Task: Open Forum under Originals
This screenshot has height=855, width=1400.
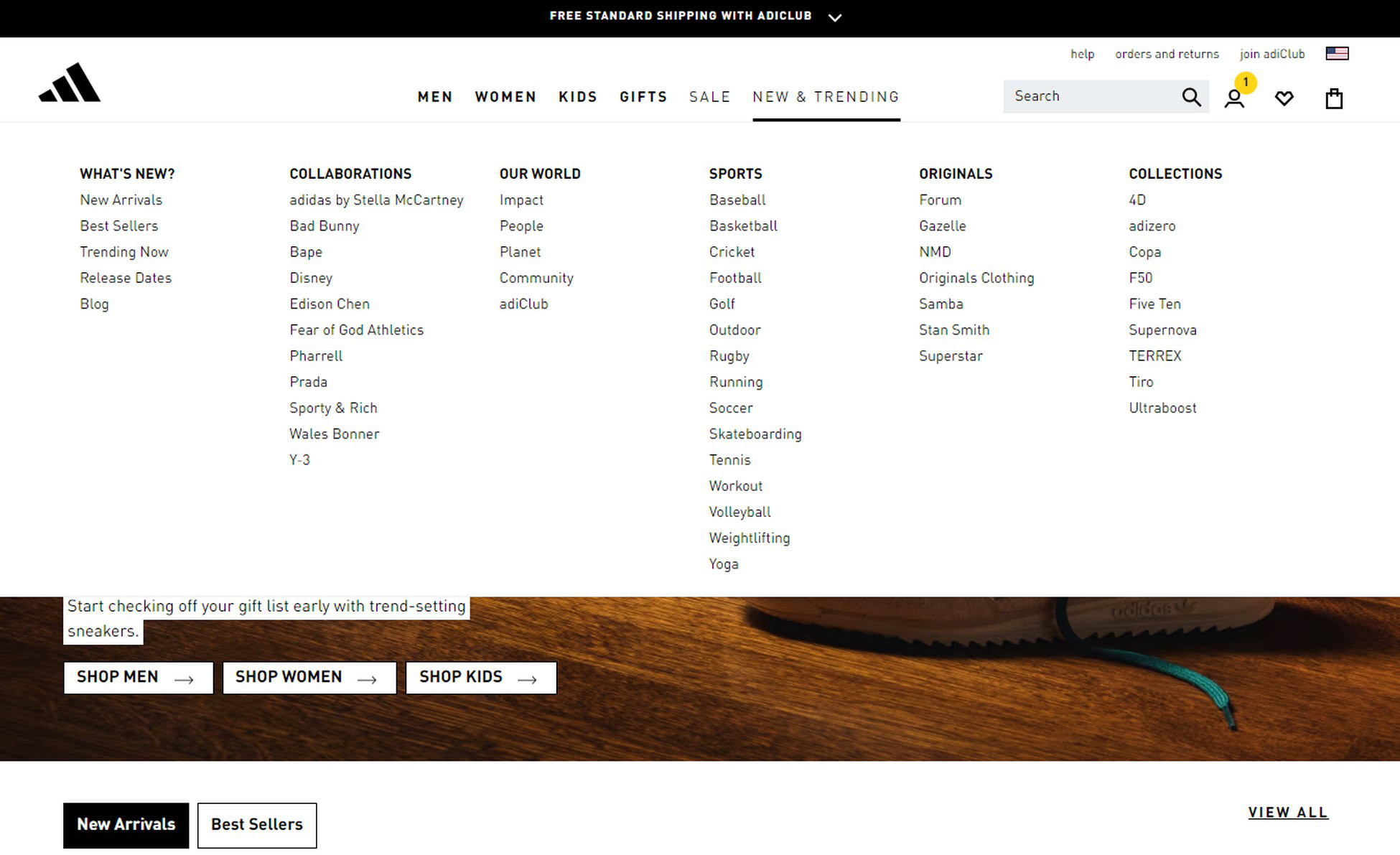Action: coord(940,200)
